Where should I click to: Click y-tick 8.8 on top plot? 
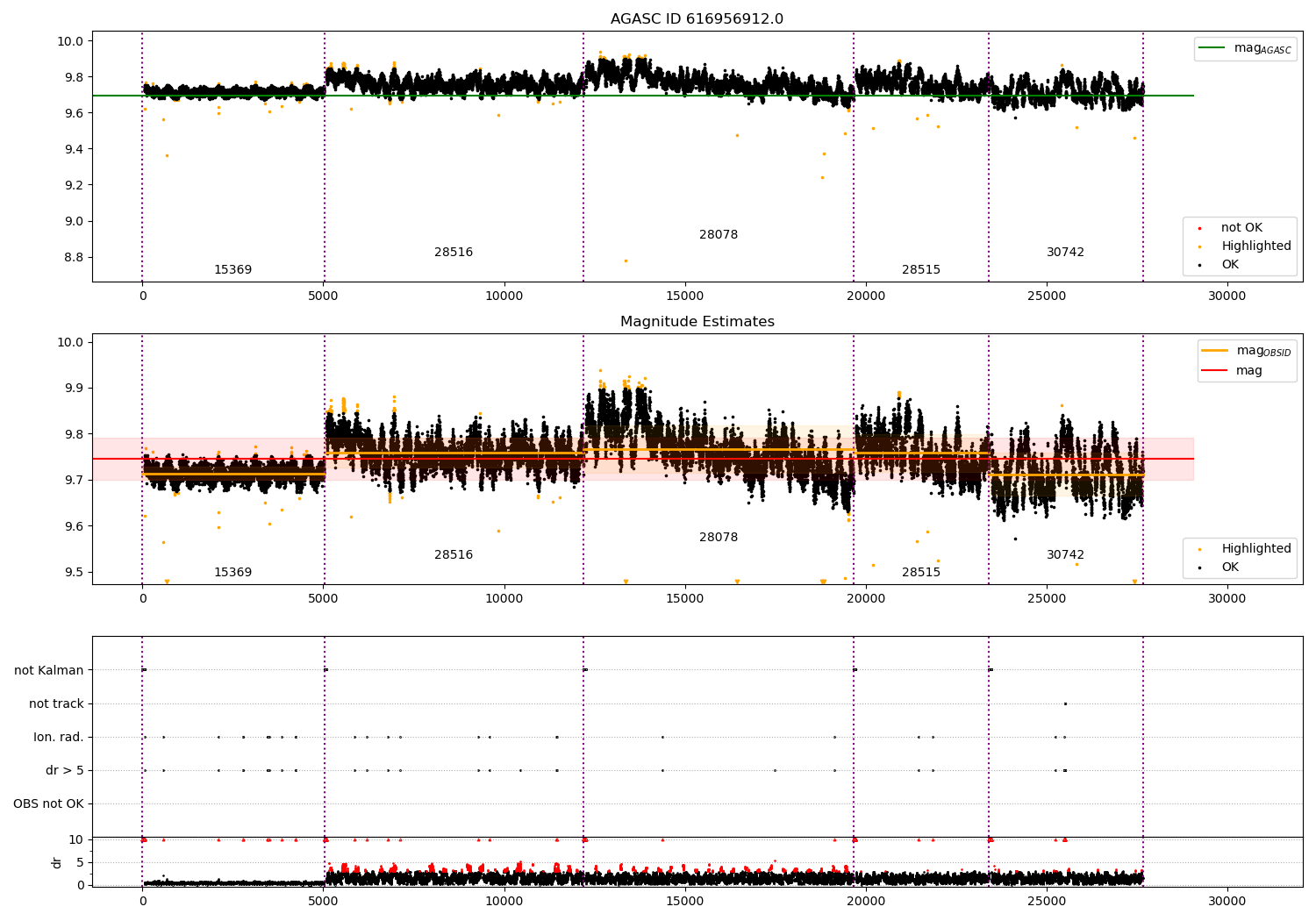tap(70, 258)
